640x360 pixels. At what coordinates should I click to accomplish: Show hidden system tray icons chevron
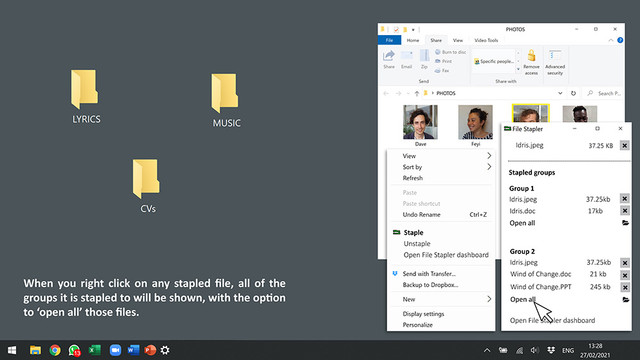pos(487,350)
